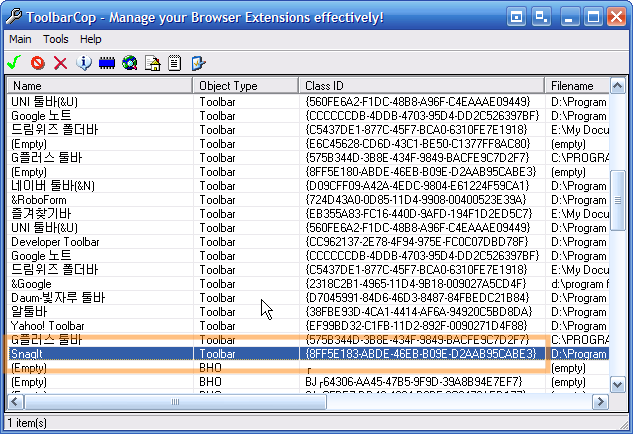Open the Tools menu
The width and height of the screenshot is (633, 434).
coord(56,39)
